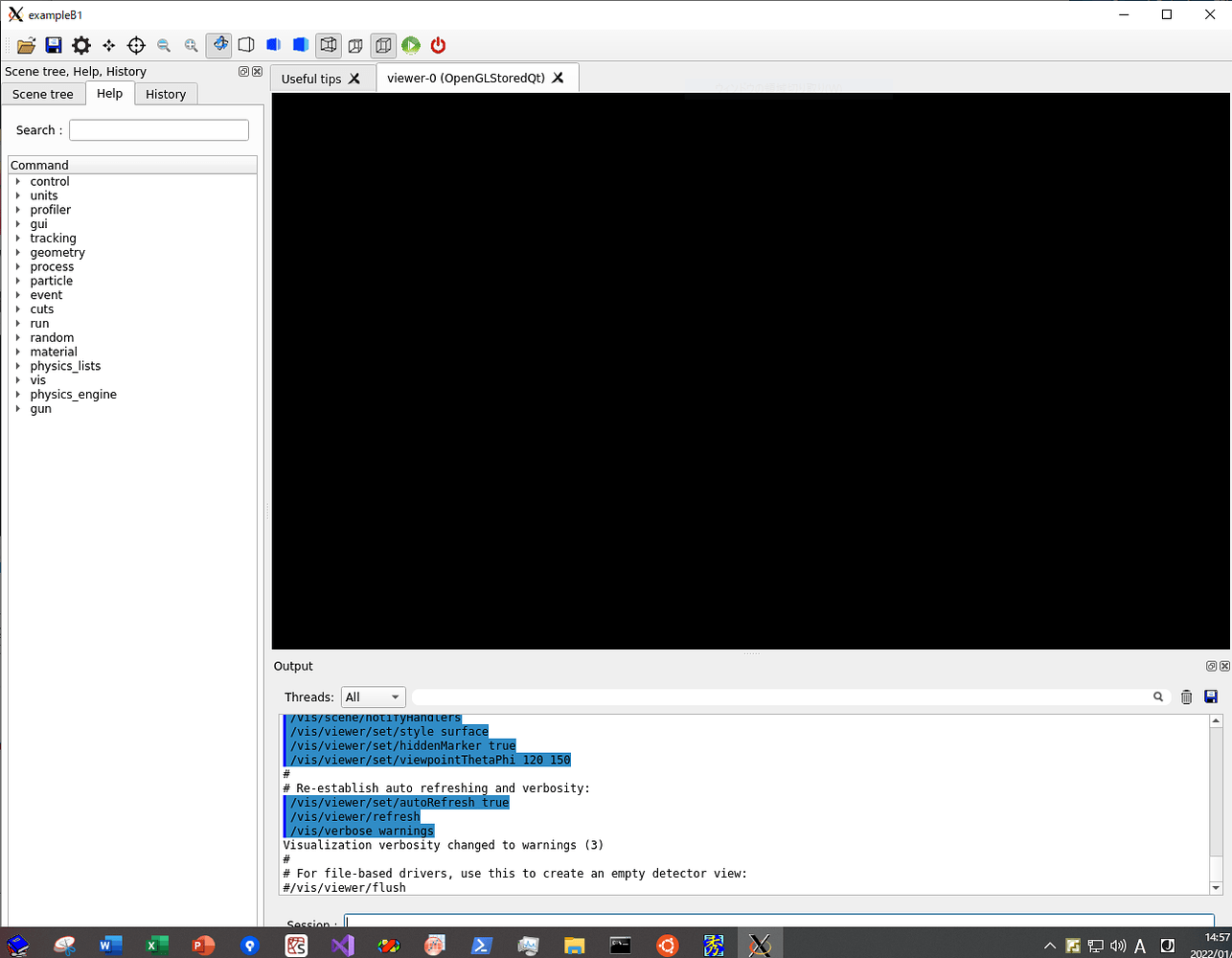Activate the pick target tool
Viewport: 1232px width, 958px height.
[x=136, y=45]
